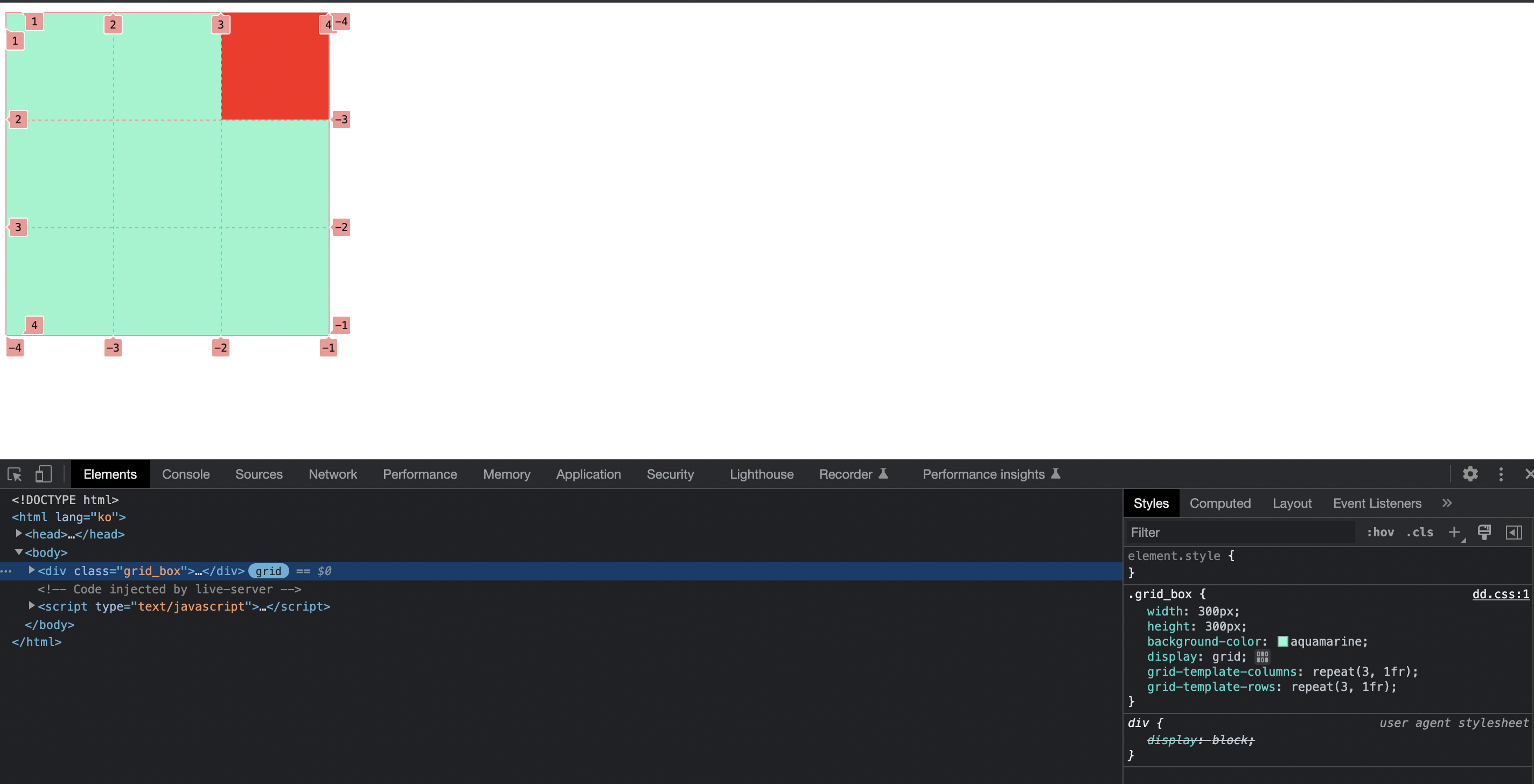This screenshot has width=1534, height=784.
Task: Click the new style rule plus icon
Action: click(x=1454, y=532)
